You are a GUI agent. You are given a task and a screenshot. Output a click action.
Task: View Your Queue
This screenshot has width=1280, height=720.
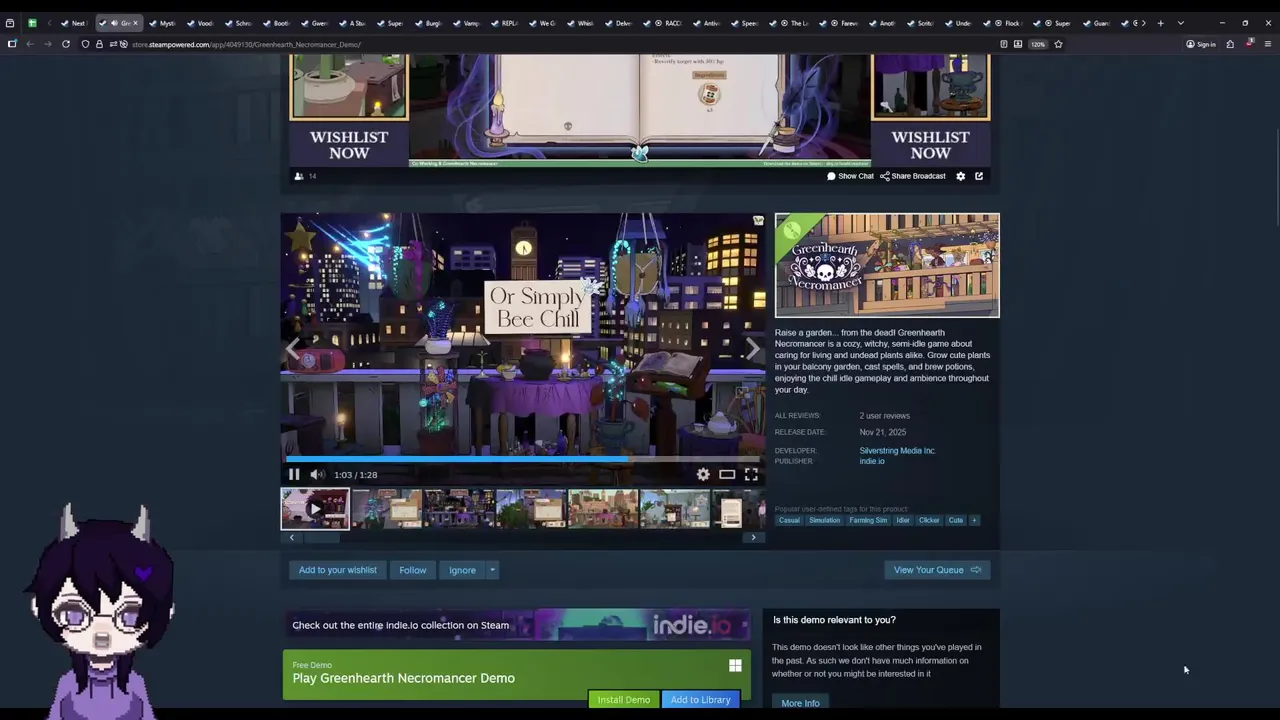(937, 570)
